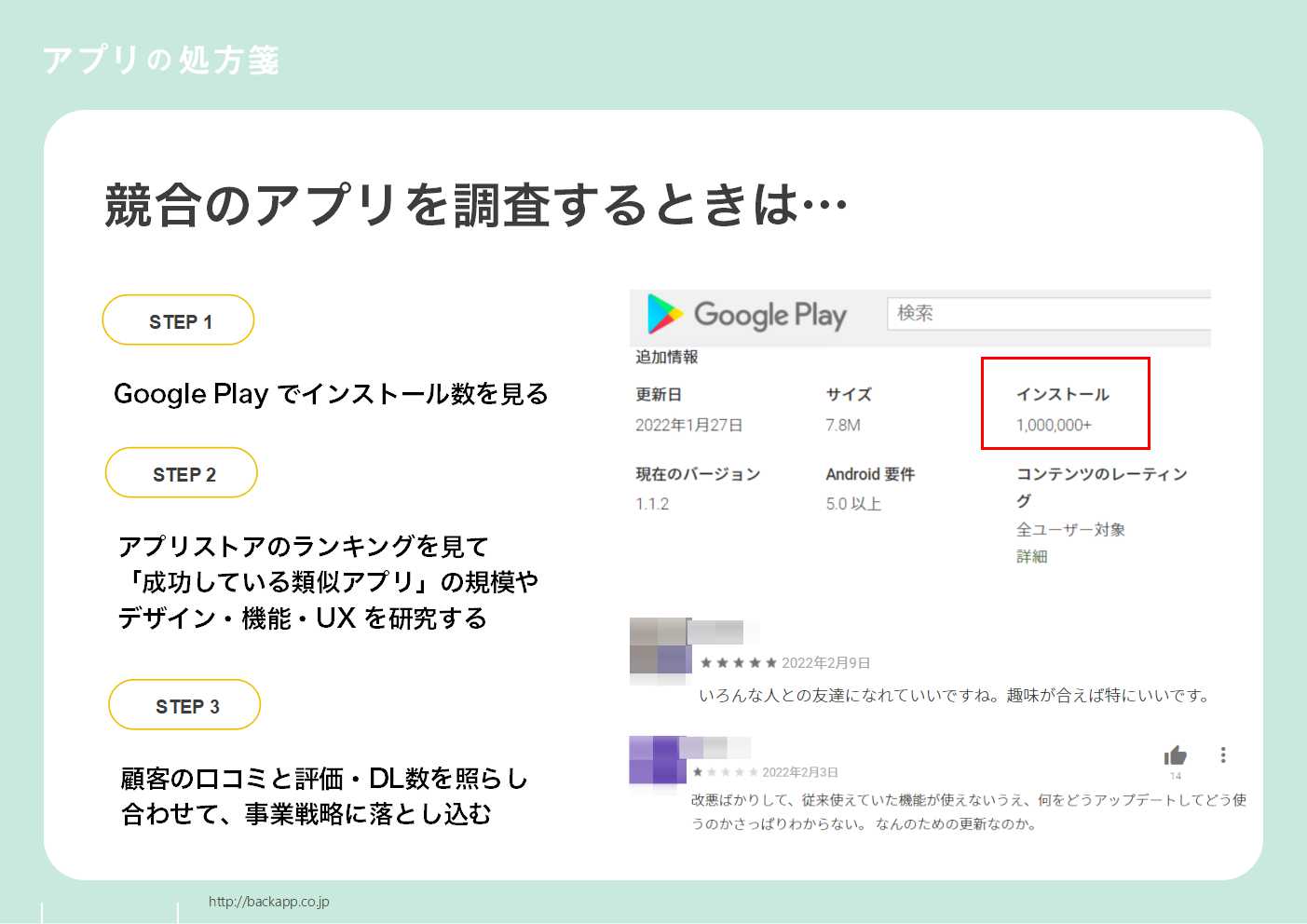Viewport: 1307px width, 924px height.
Task: Toggle the STEP 3 badge
Action: coord(184,705)
